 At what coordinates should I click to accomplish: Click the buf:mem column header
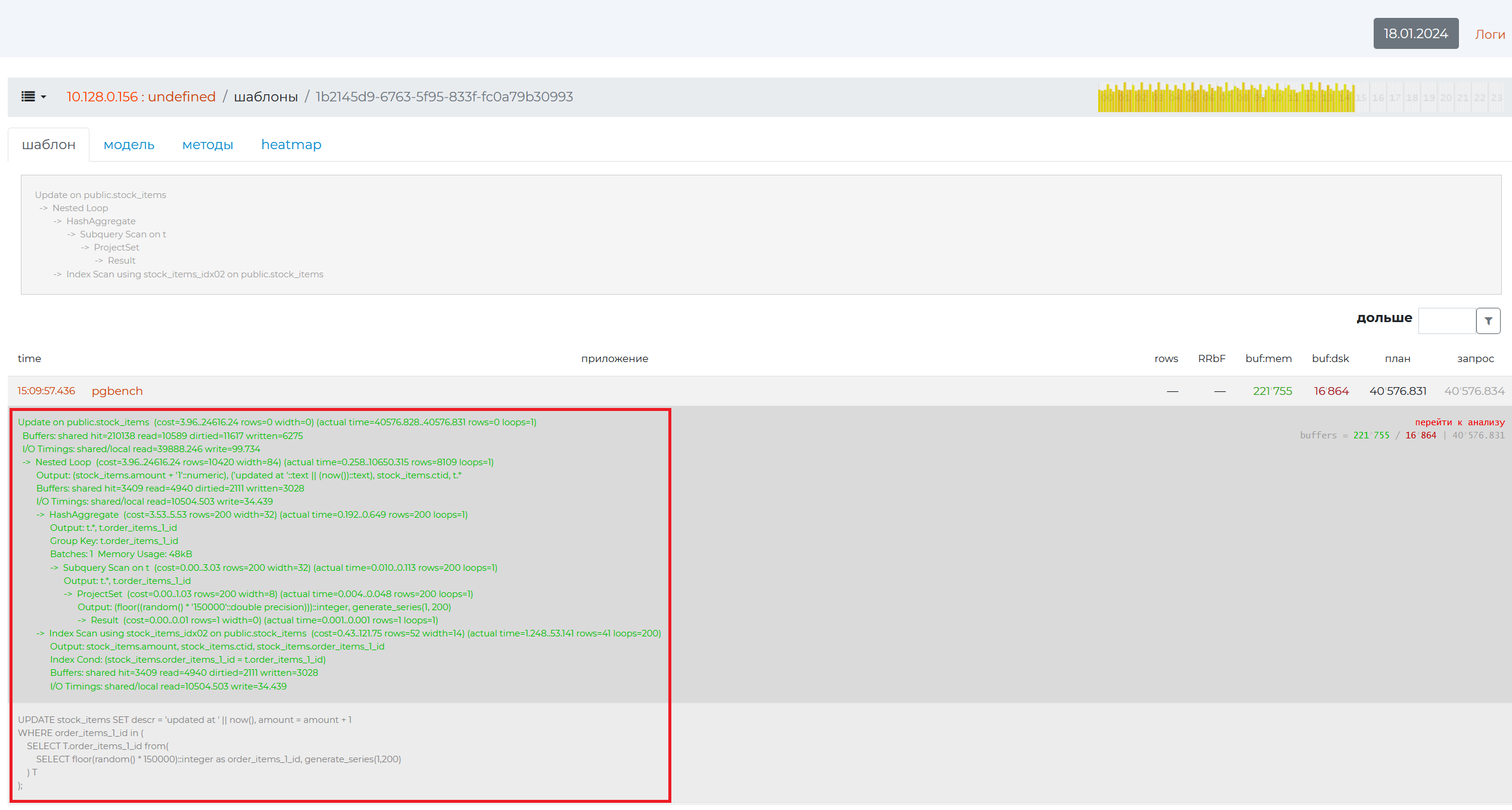pos(1268,358)
